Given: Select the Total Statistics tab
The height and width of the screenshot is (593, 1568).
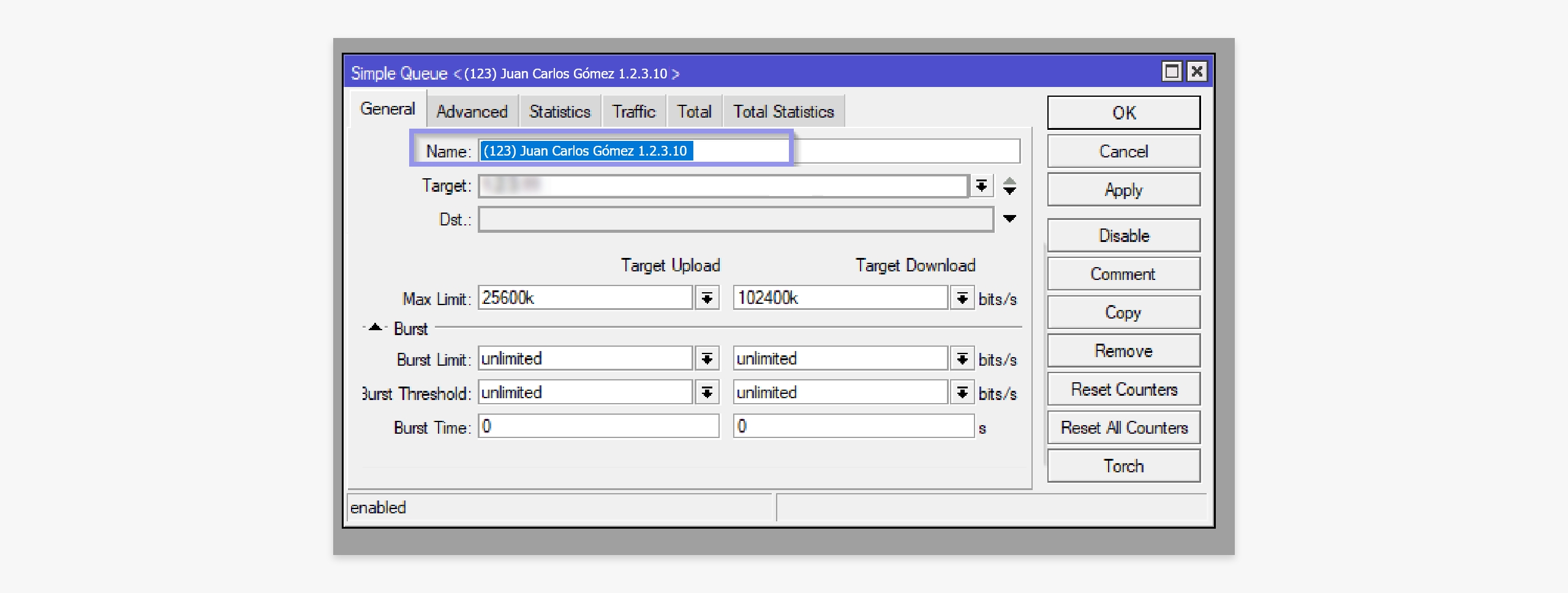Looking at the screenshot, I should [783, 111].
